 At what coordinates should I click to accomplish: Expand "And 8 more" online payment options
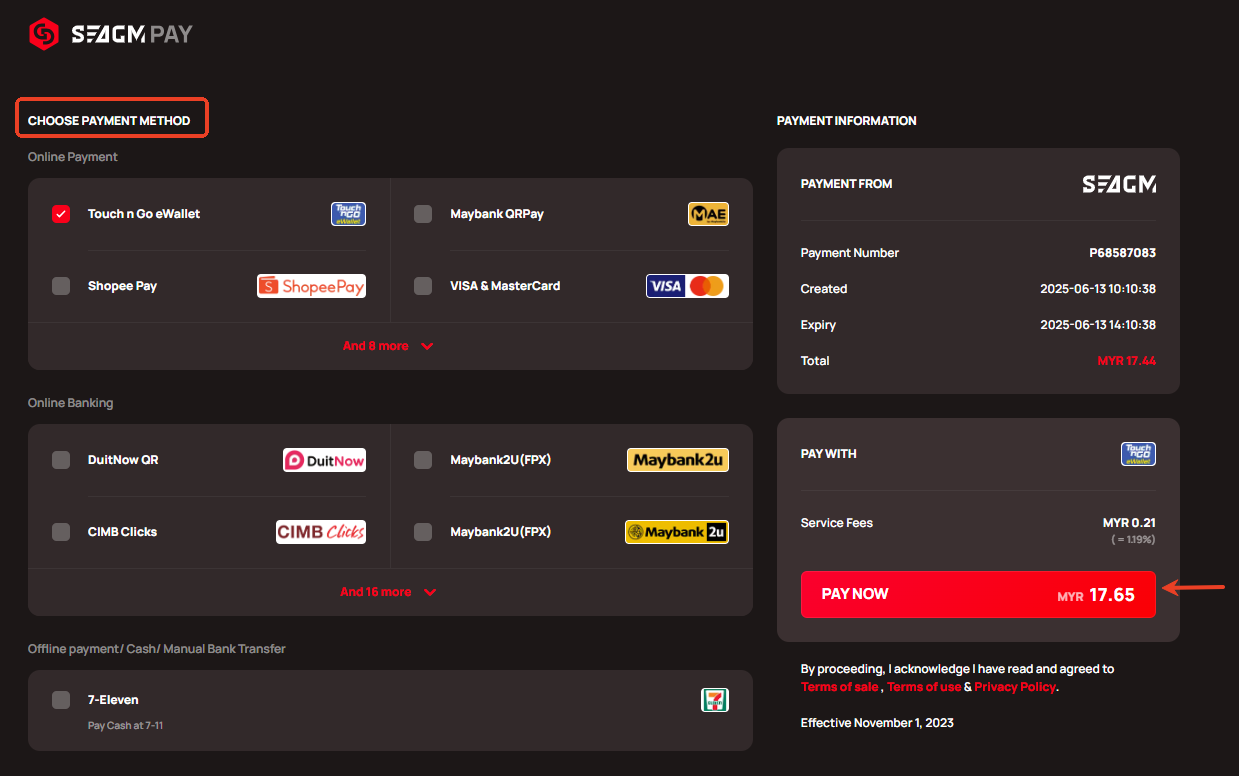point(388,346)
